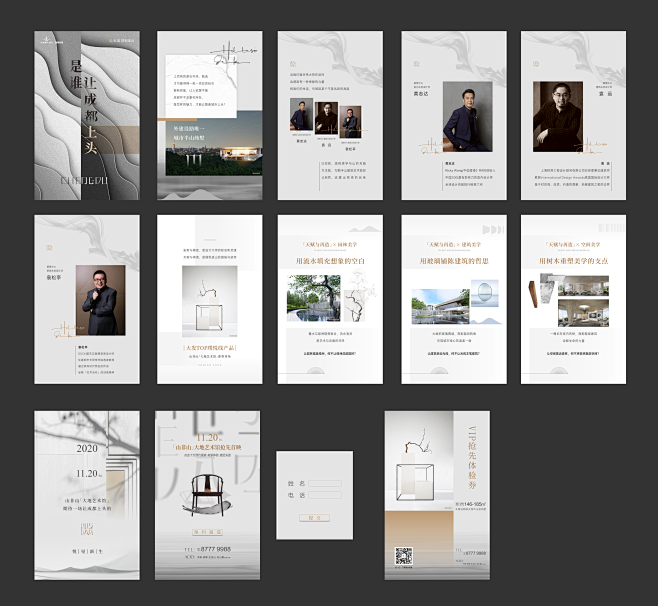Click the 电话 phone input field
This screenshot has width=658, height=606.
point(325,495)
